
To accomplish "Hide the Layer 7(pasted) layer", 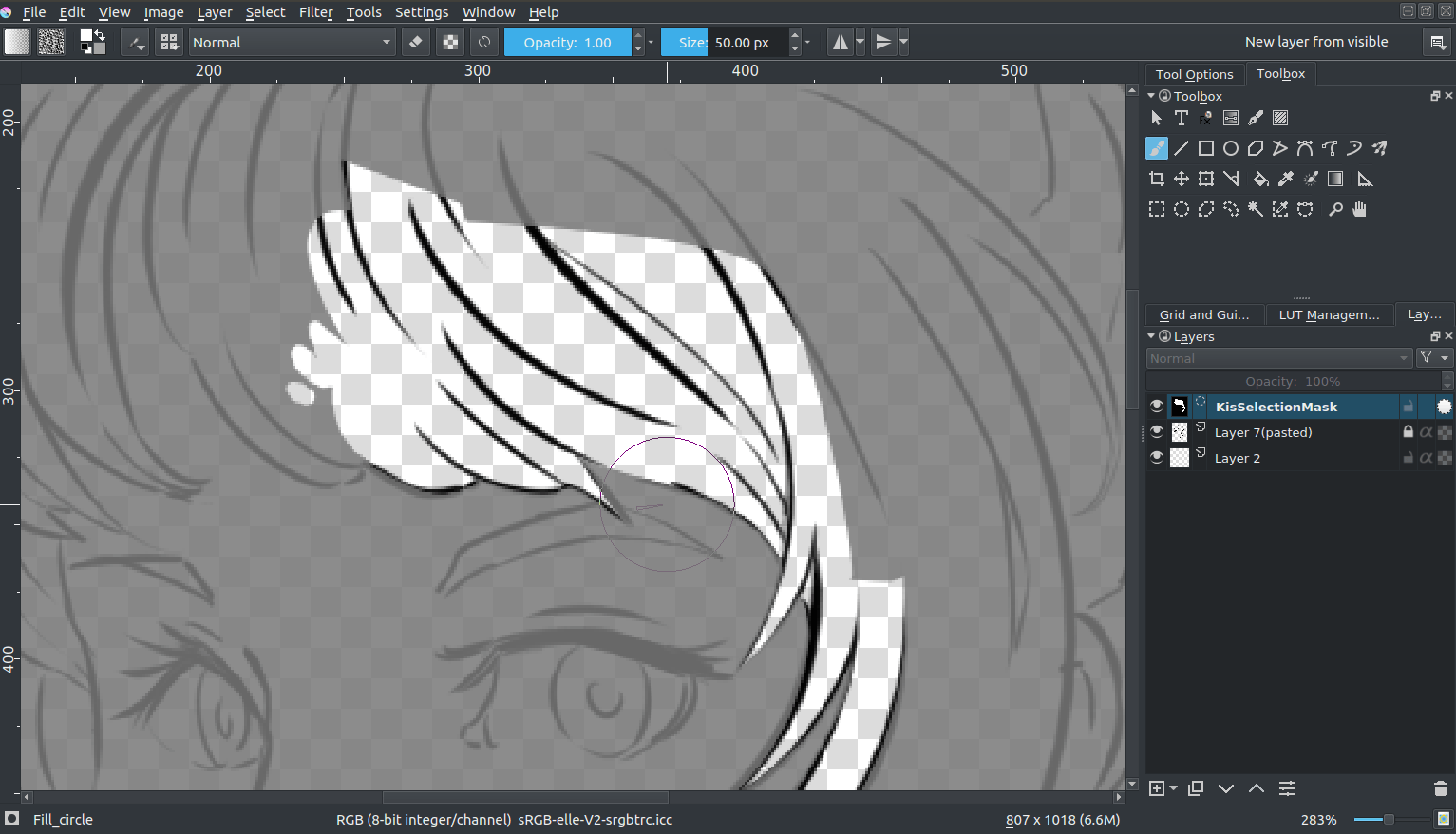I will (x=1156, y=431).
